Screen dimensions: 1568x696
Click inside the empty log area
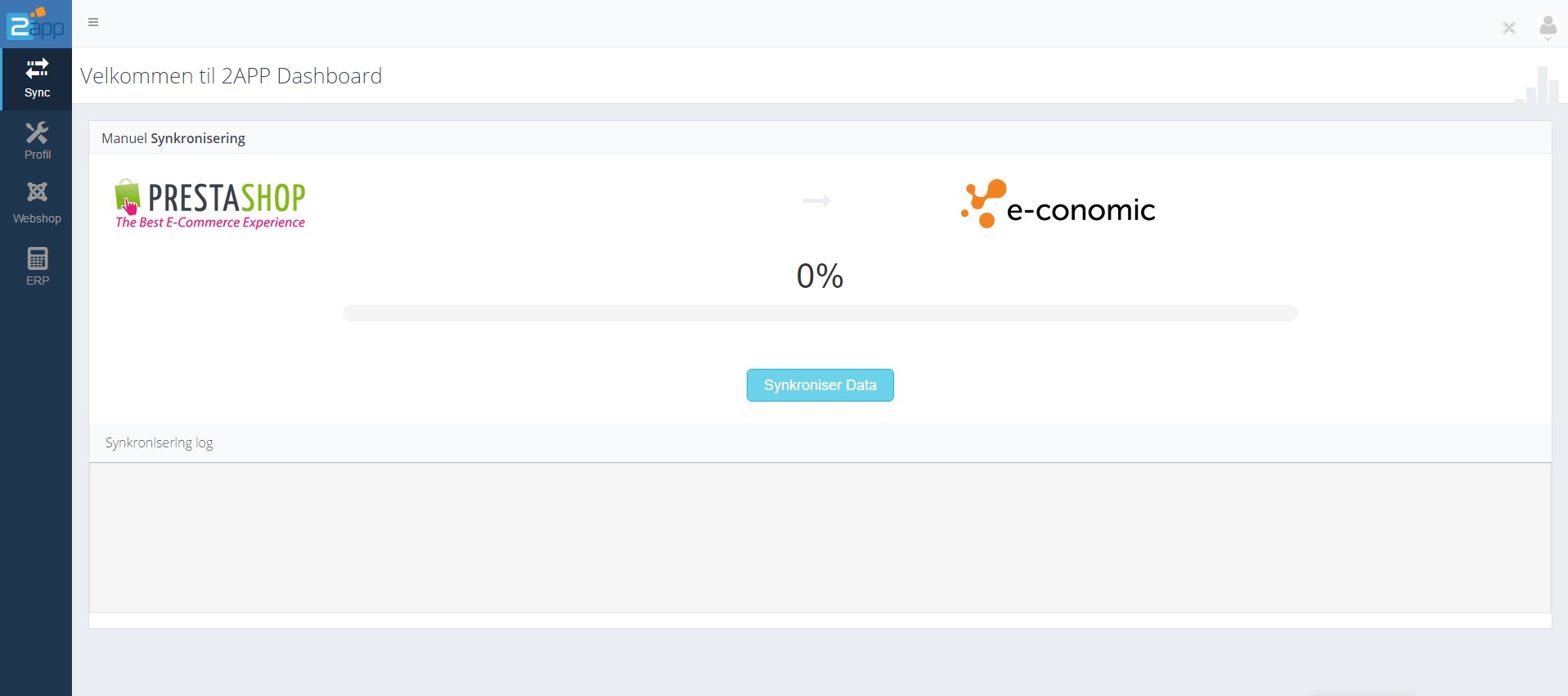(x=818, y=536)
